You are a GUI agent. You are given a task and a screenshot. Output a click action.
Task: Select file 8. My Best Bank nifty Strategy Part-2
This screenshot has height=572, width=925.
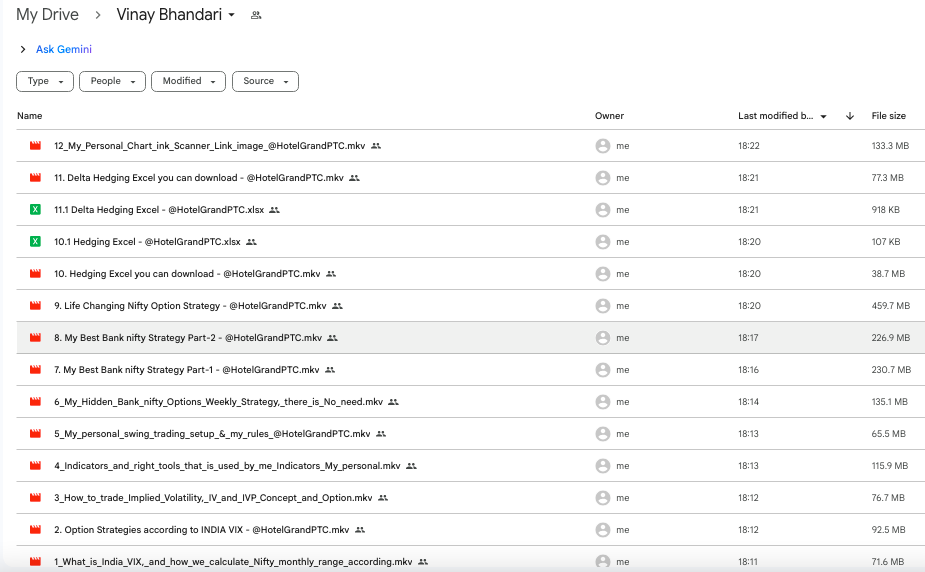click(188, 337)
